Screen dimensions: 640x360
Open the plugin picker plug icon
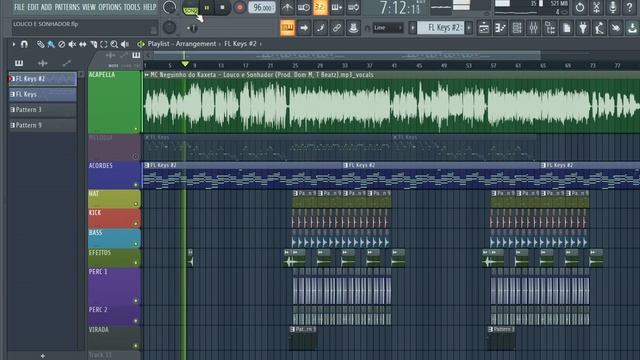(583, 28)
